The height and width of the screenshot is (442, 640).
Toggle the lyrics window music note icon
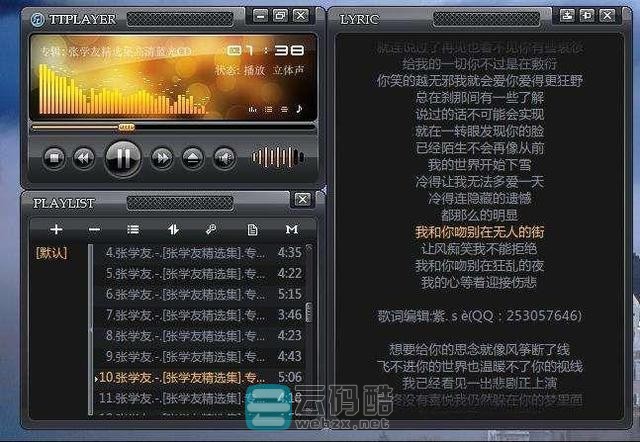coord(299,108)
